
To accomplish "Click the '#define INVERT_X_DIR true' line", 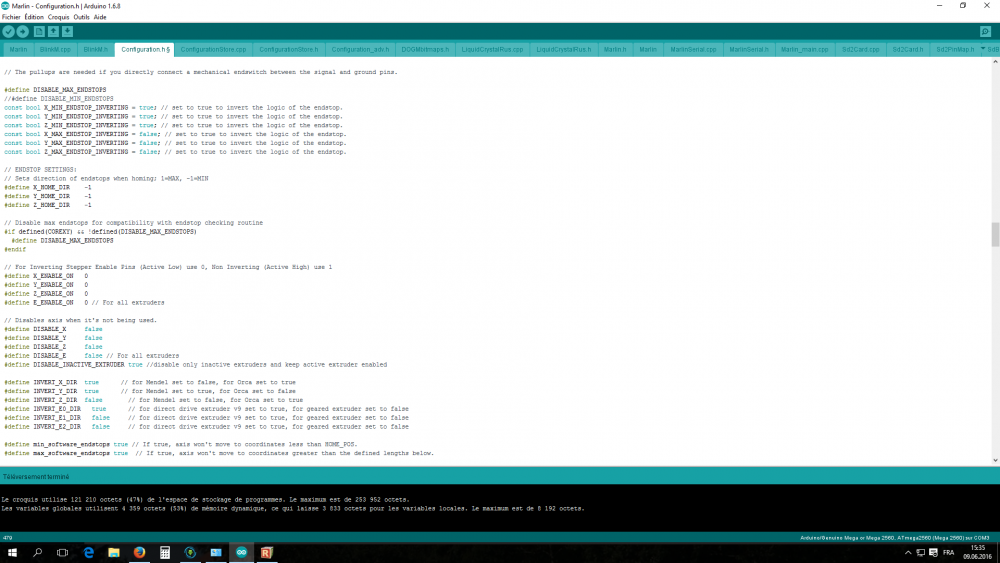I will 150,383.
